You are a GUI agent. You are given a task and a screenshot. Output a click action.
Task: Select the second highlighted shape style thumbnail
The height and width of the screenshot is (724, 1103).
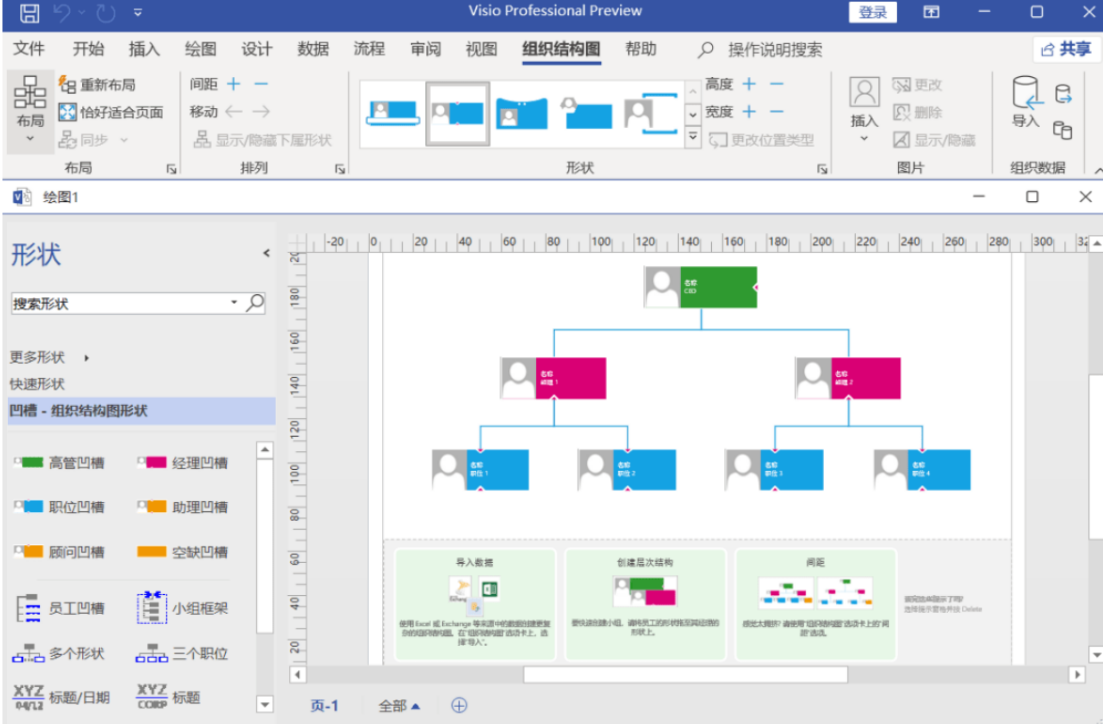tap(457, 113)
